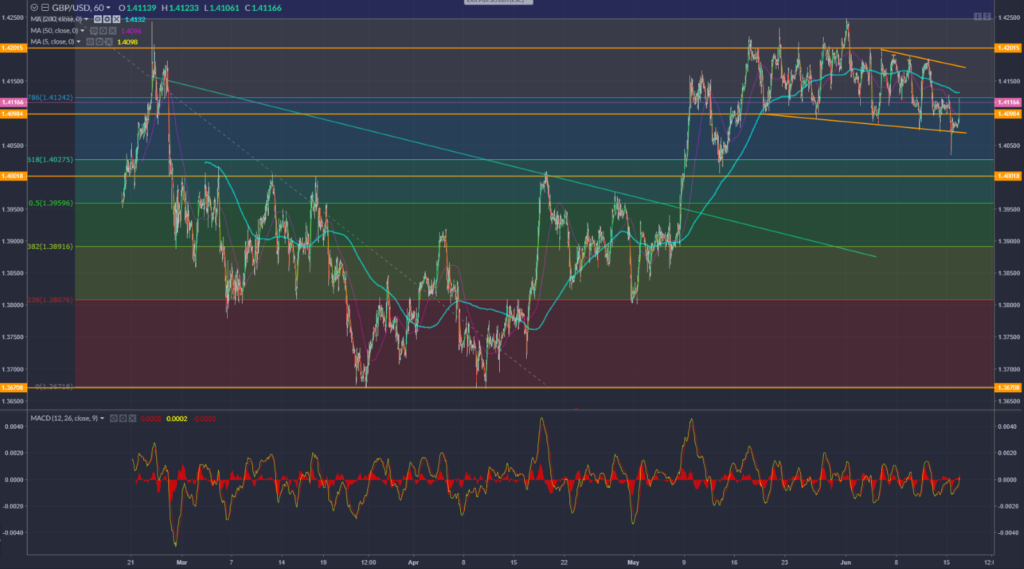Click the left pane layout icon at top right
Viewport: 1024px width, 569px height.
coord(978,16)
